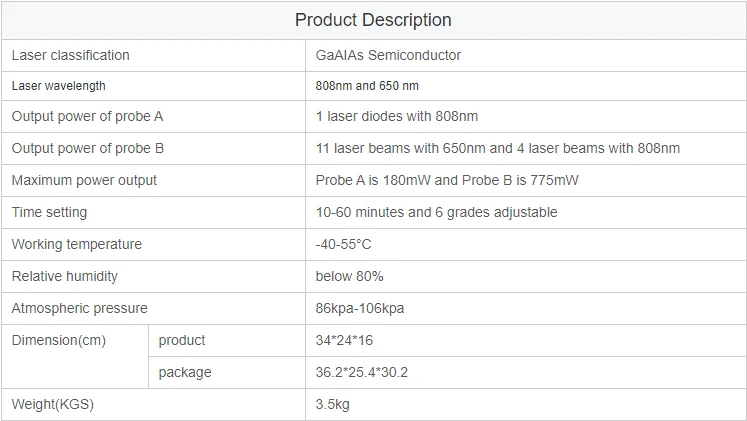This screenshot has height=421, width=747.
Task: Click Probe A is 180mW value
Action: (x=446, y=180)
